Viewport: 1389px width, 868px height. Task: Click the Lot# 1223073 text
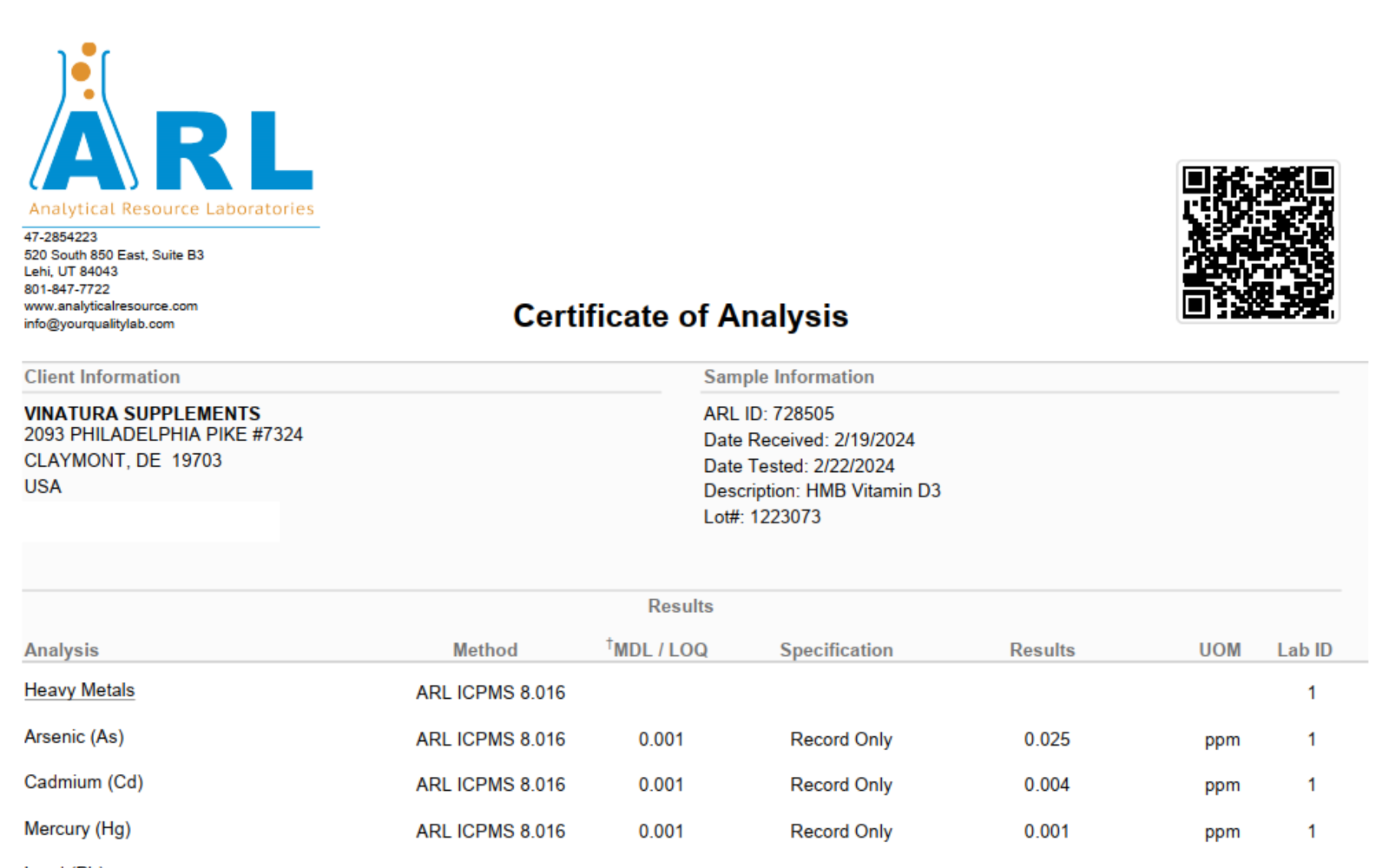pyautogui.click(x=761, y=517)
